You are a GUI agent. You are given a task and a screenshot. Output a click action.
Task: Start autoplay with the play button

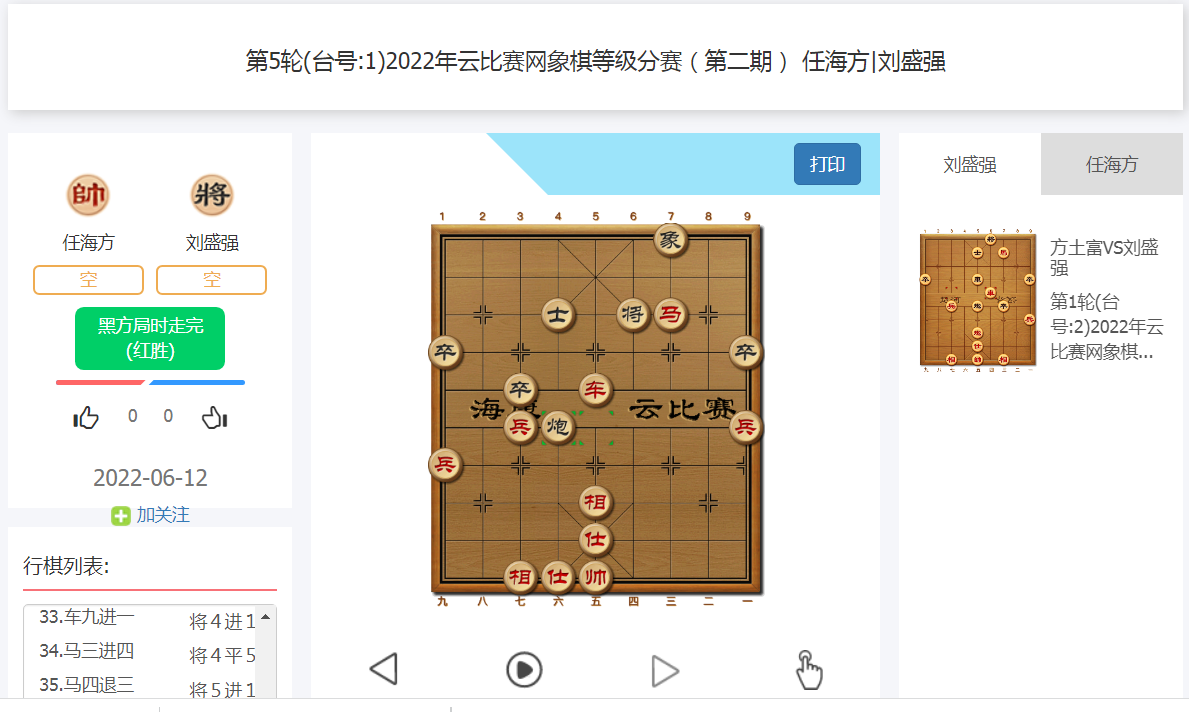tap(524, 670)
